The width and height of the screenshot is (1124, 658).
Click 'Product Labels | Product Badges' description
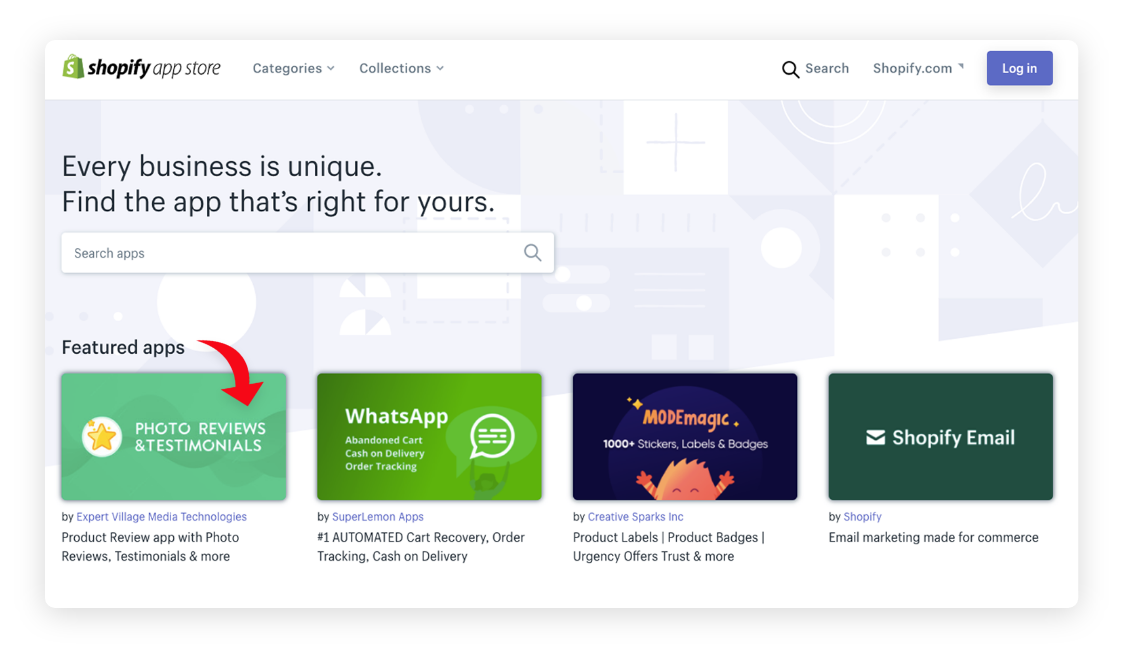click(669, 547)
